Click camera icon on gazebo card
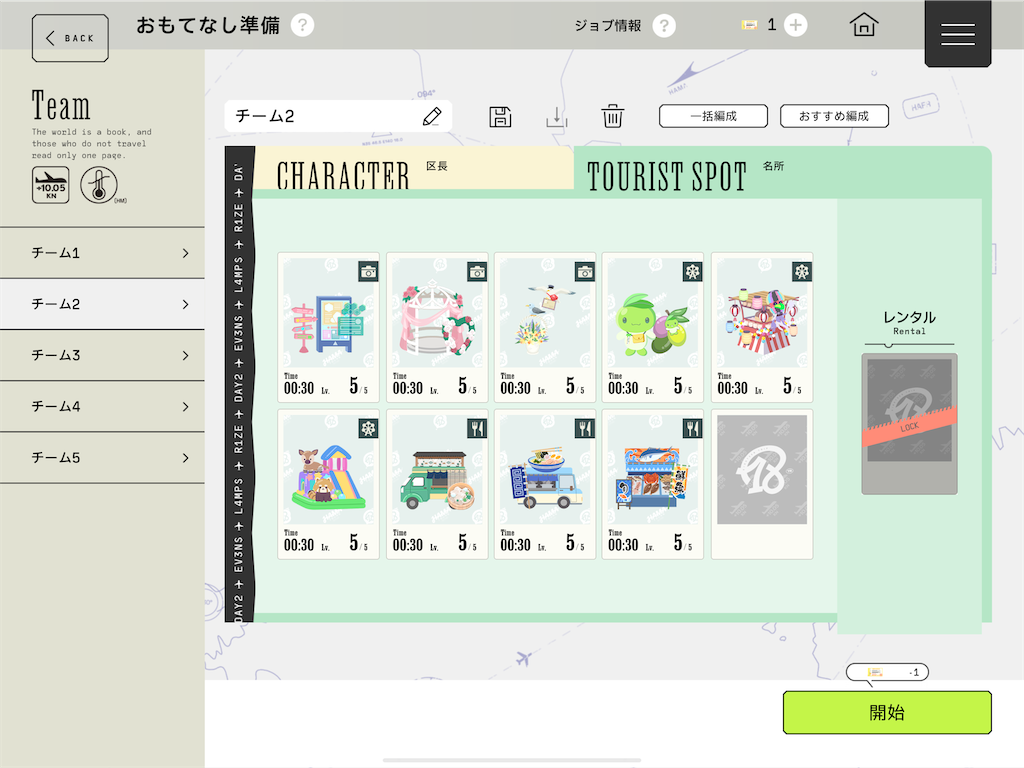 click(x=477, y=272)
